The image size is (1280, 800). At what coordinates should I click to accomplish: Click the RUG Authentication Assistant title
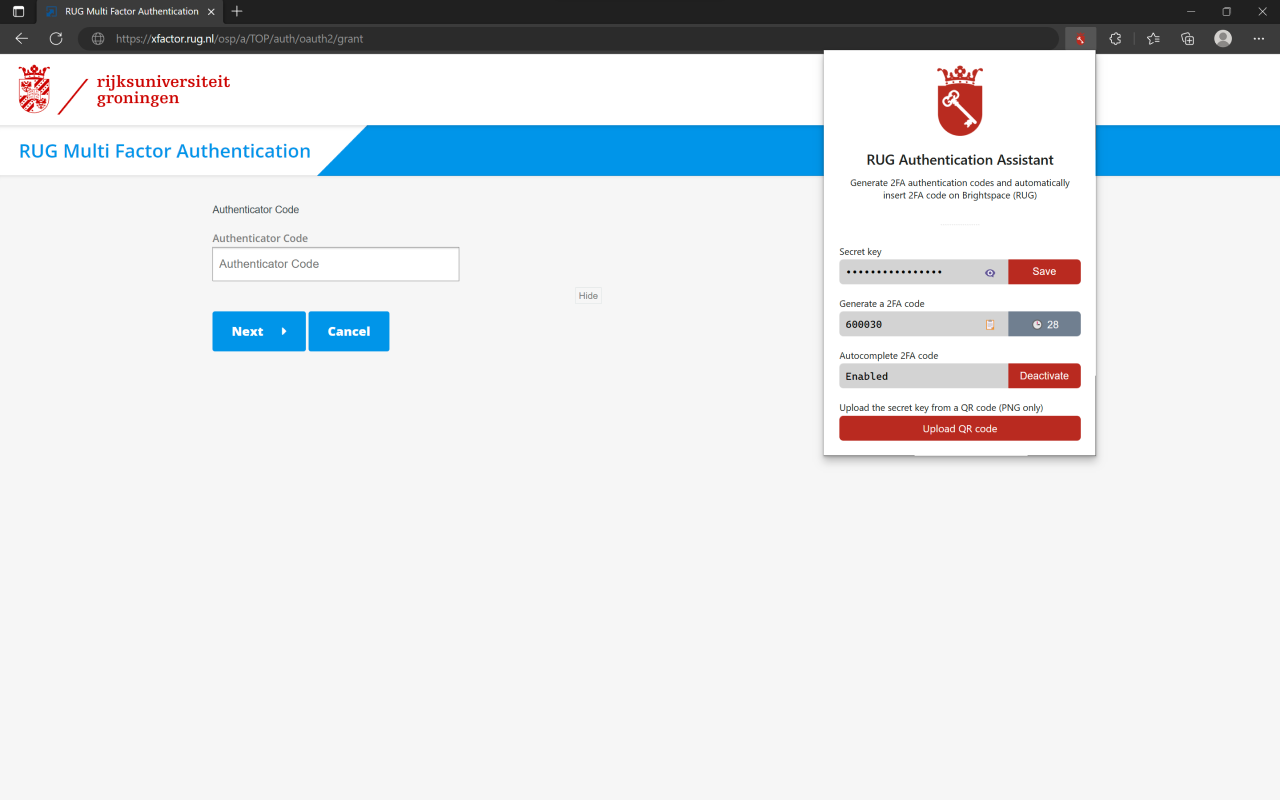coord(960,160)
